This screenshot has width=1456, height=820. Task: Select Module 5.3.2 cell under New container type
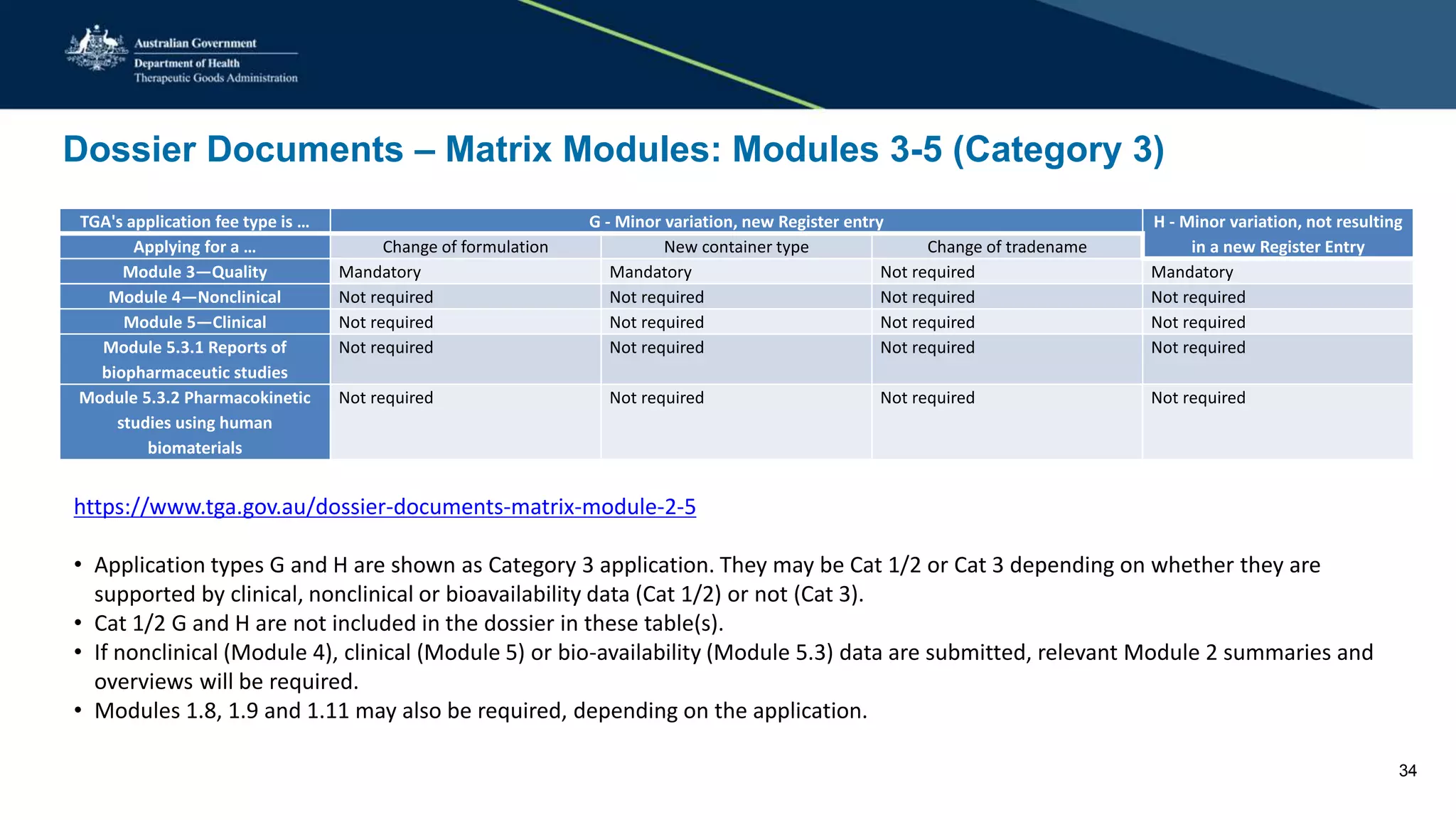[x=737, y=422]
